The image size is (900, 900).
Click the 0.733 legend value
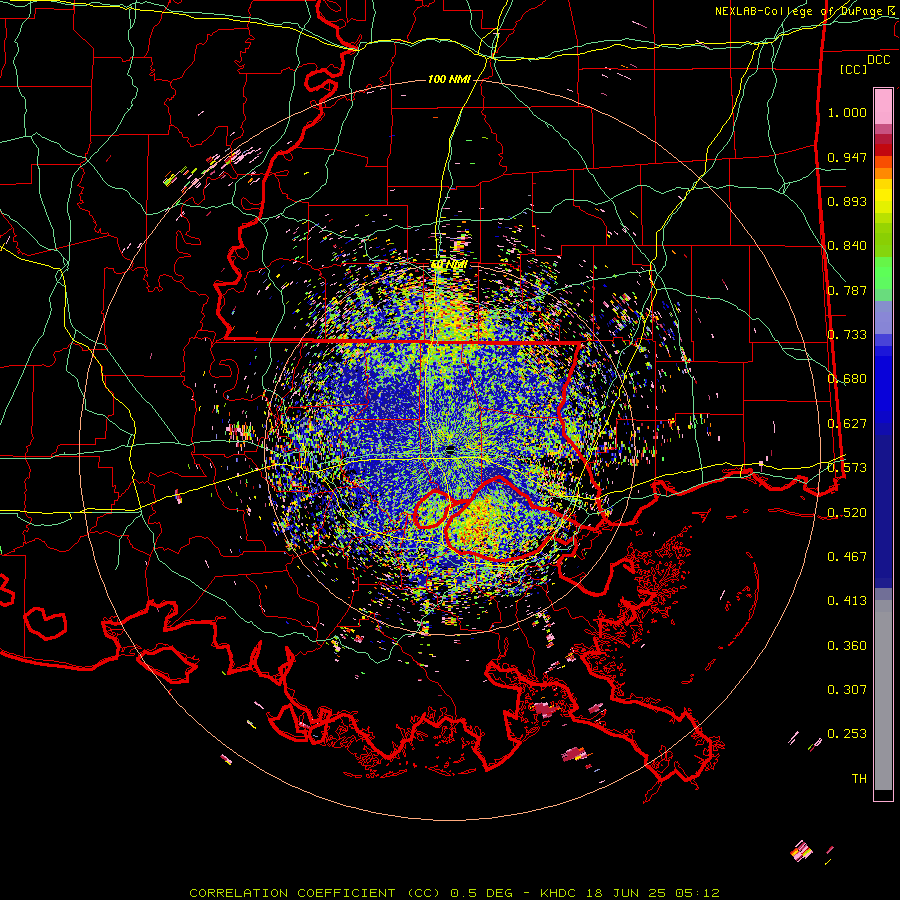point(847,335)
